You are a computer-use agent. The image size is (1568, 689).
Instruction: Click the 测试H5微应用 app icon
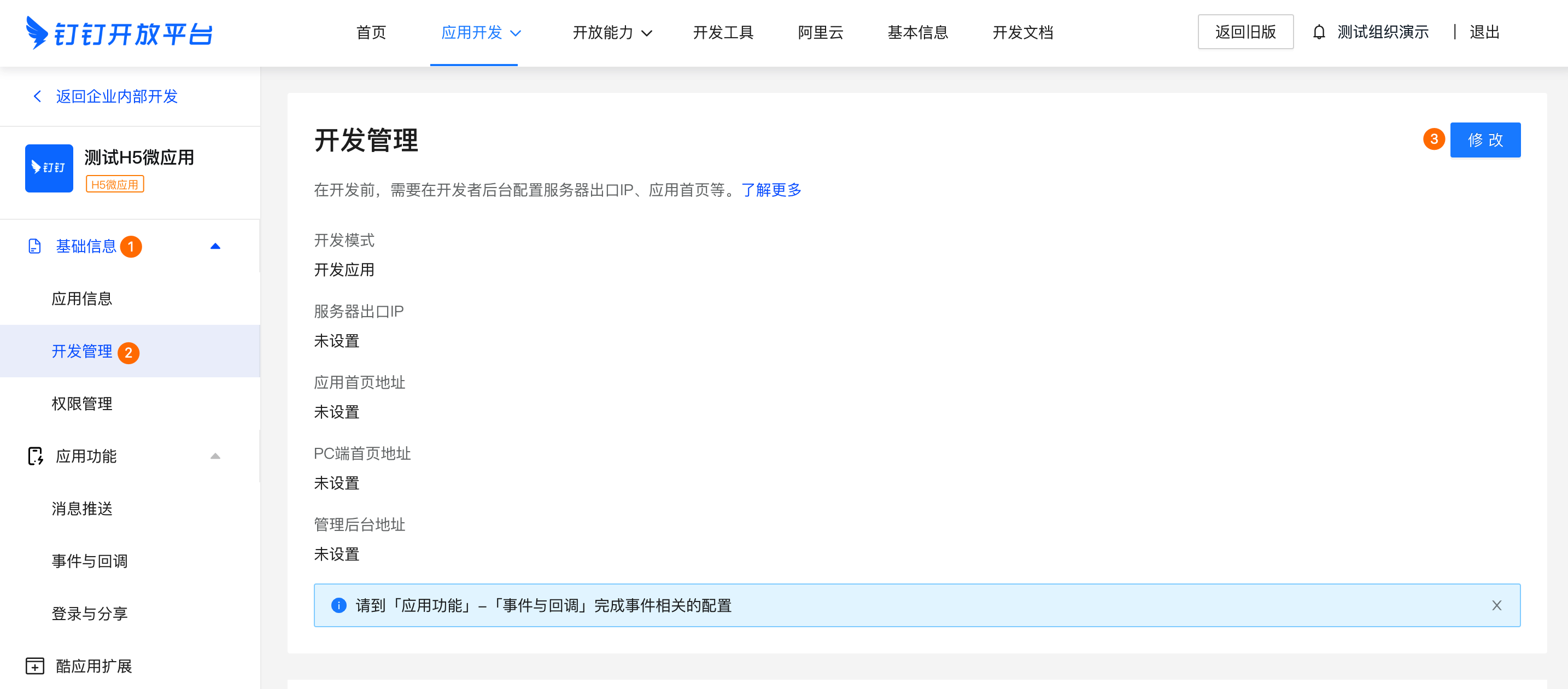[x=49, y=168]
